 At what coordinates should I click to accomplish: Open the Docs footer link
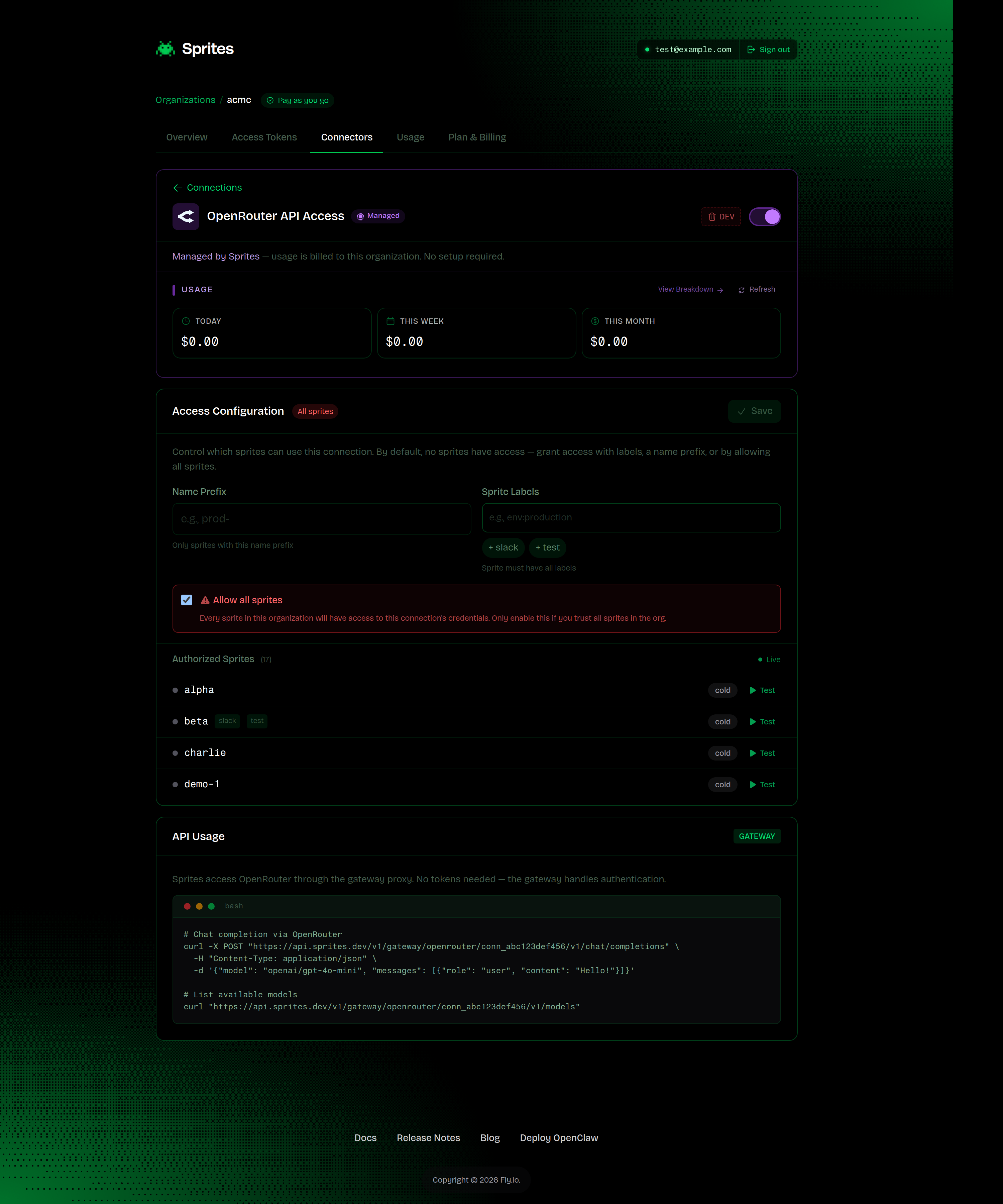click(x=366, y=1138)
